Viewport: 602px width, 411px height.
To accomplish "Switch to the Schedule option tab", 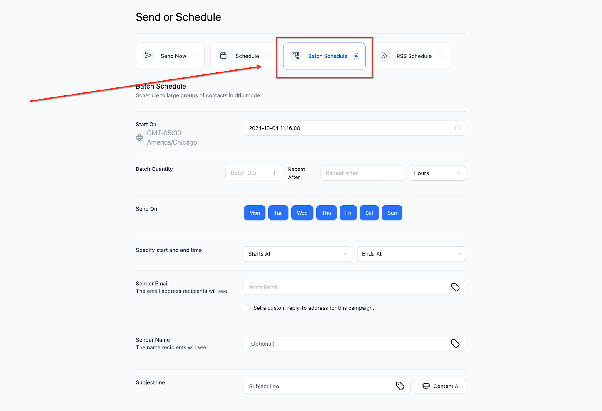I will tap(244, 56).
